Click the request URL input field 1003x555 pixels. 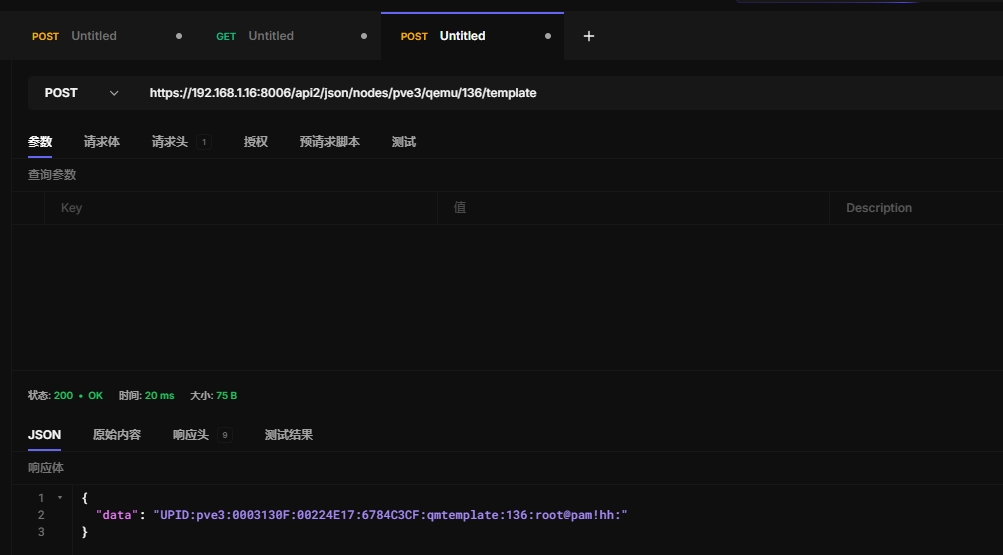[x=560, y=93]
